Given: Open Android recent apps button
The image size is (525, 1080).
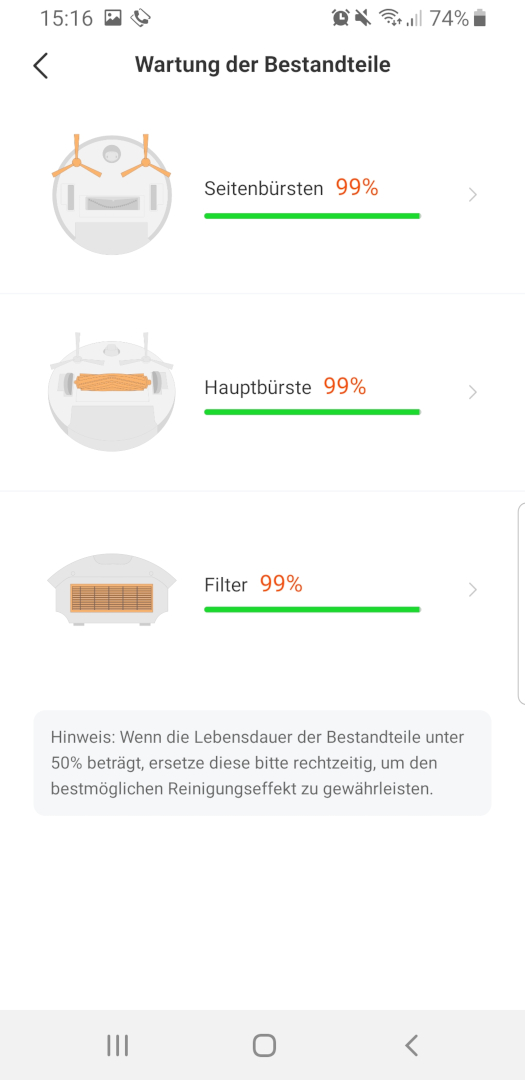Looking at the screenshot, I should pos(118,1046).
